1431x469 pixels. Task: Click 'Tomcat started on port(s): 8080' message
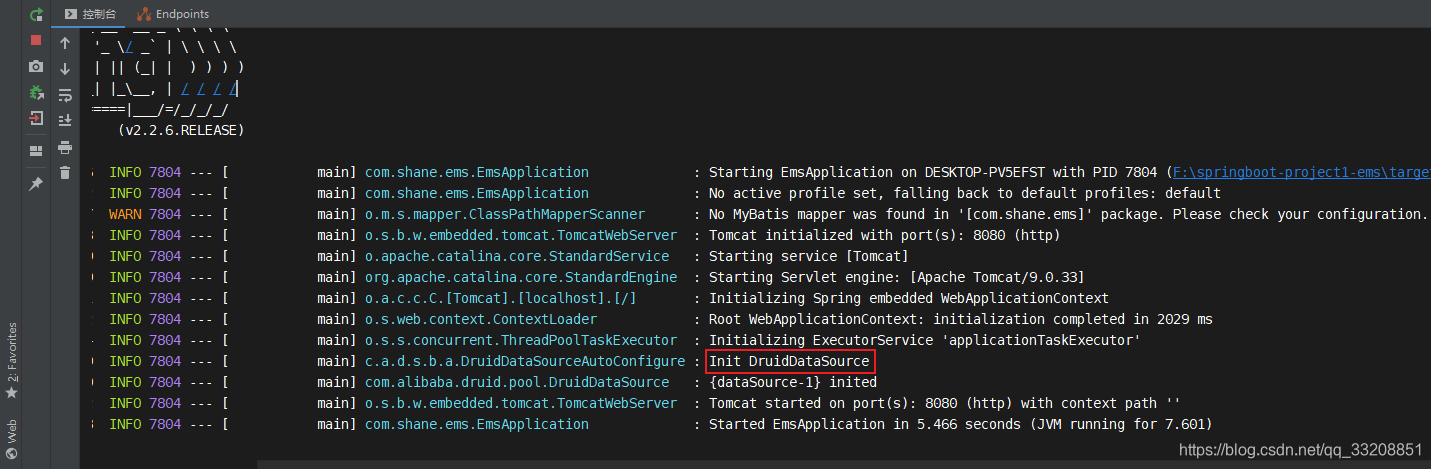(945, 403)
